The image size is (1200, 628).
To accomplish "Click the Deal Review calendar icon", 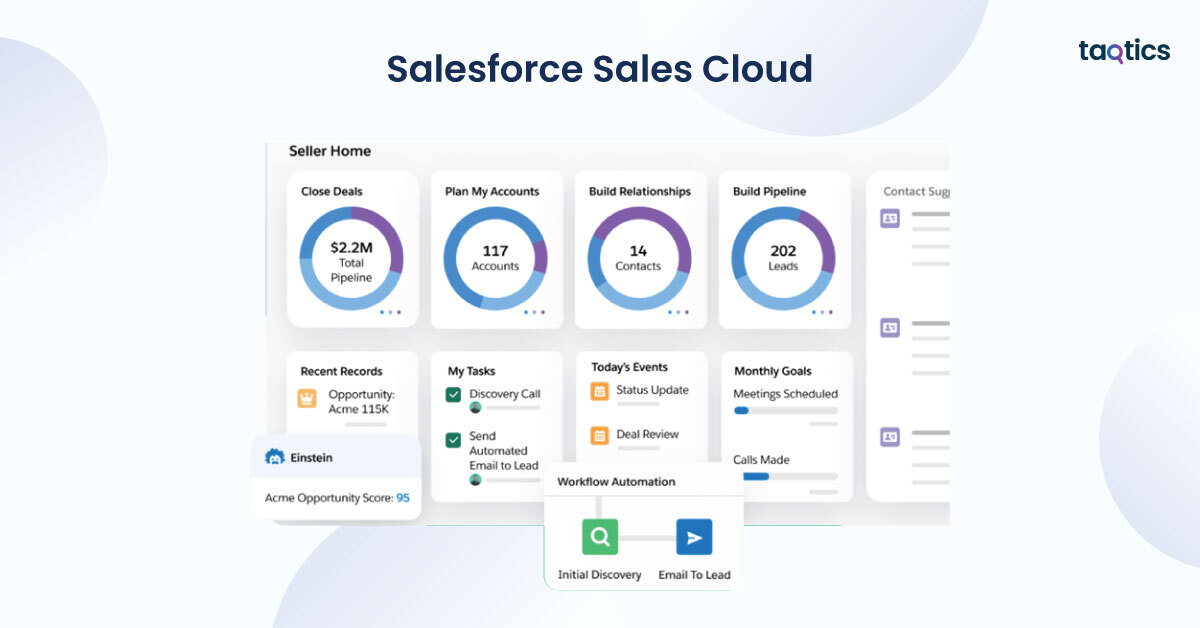I will 600,435.
